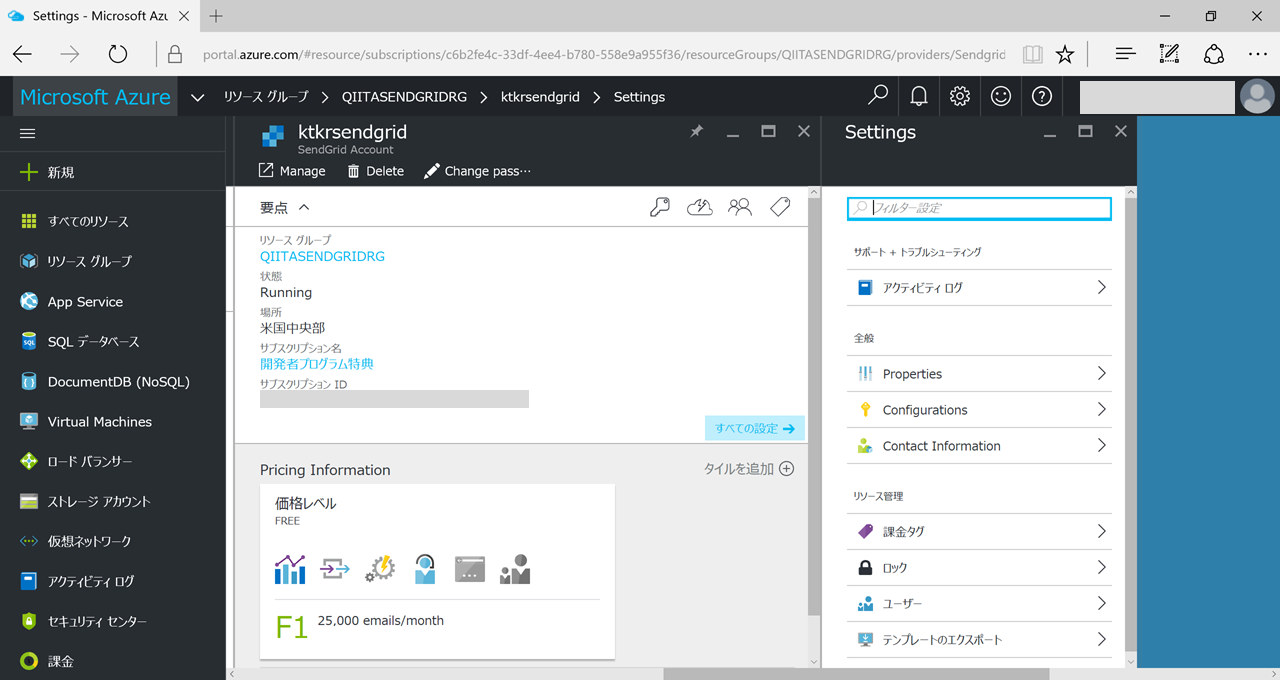Open the help question mark icon
1280x680 pixels.
tap(1042, 96)
